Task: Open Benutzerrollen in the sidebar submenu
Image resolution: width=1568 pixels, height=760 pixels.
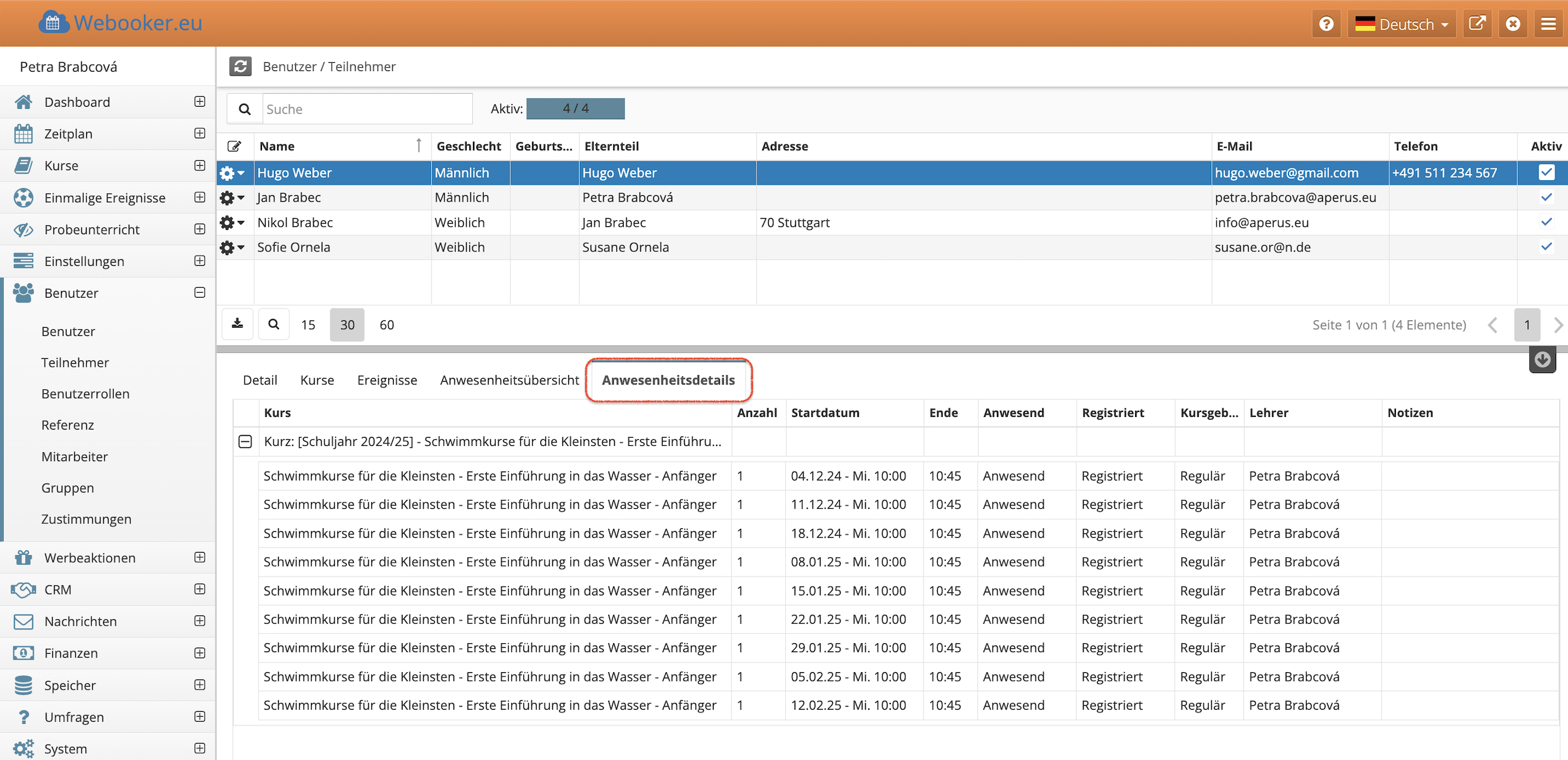Action: [x=85, y=394]
